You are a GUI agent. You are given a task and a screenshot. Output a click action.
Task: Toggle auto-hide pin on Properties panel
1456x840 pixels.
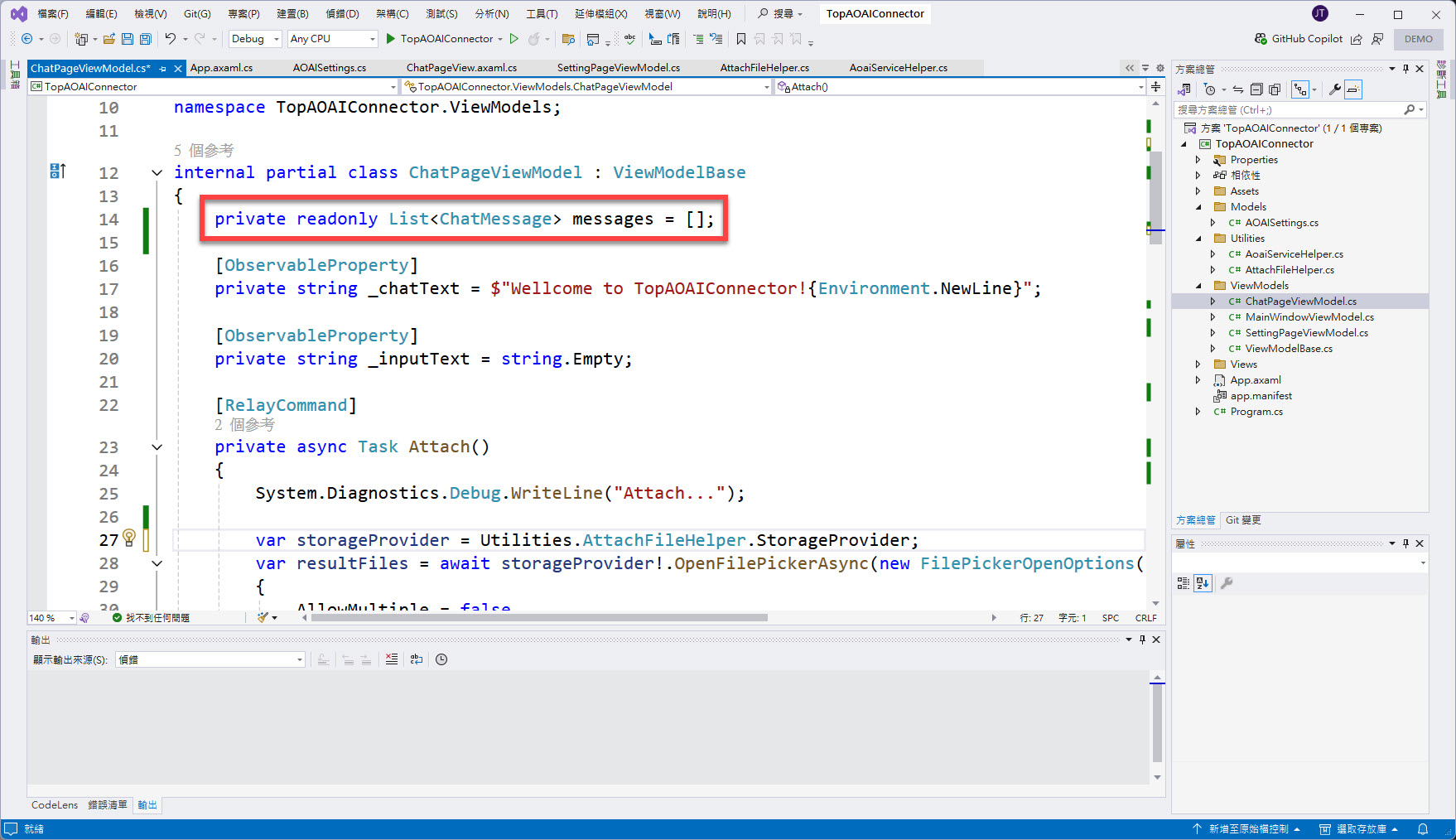click(1405, 543)
